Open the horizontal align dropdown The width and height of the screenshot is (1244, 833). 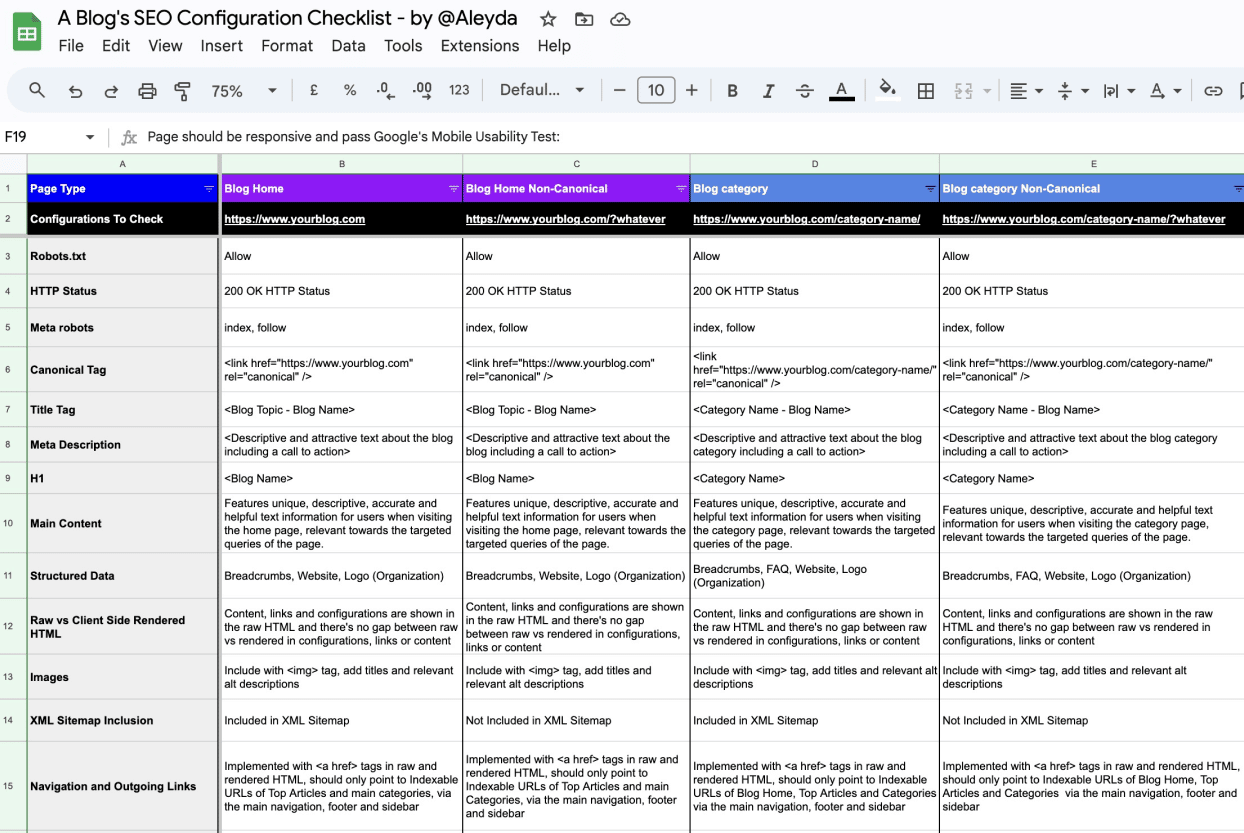pos(1026,91)
